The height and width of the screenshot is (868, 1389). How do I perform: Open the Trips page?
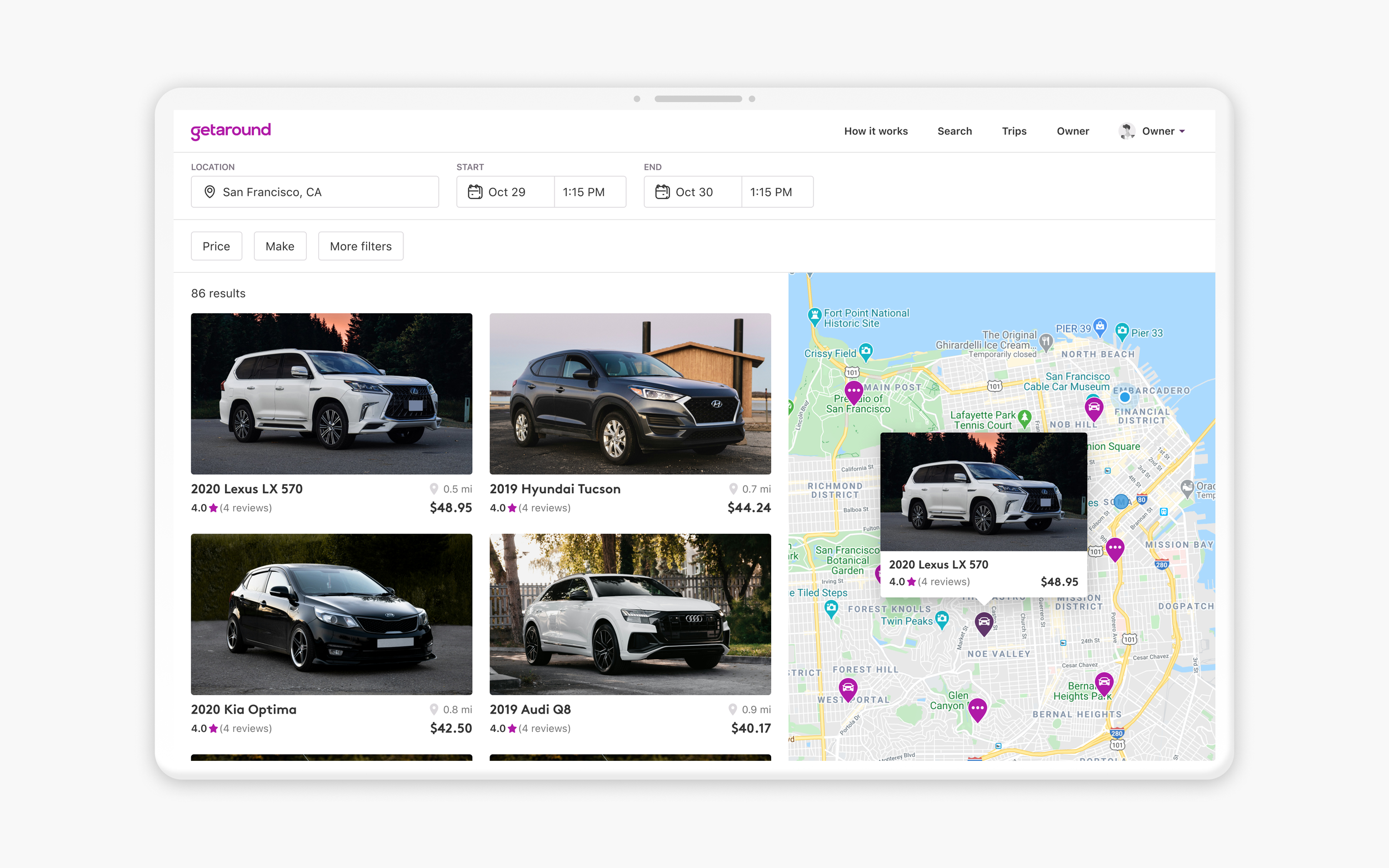point(1014,131)
